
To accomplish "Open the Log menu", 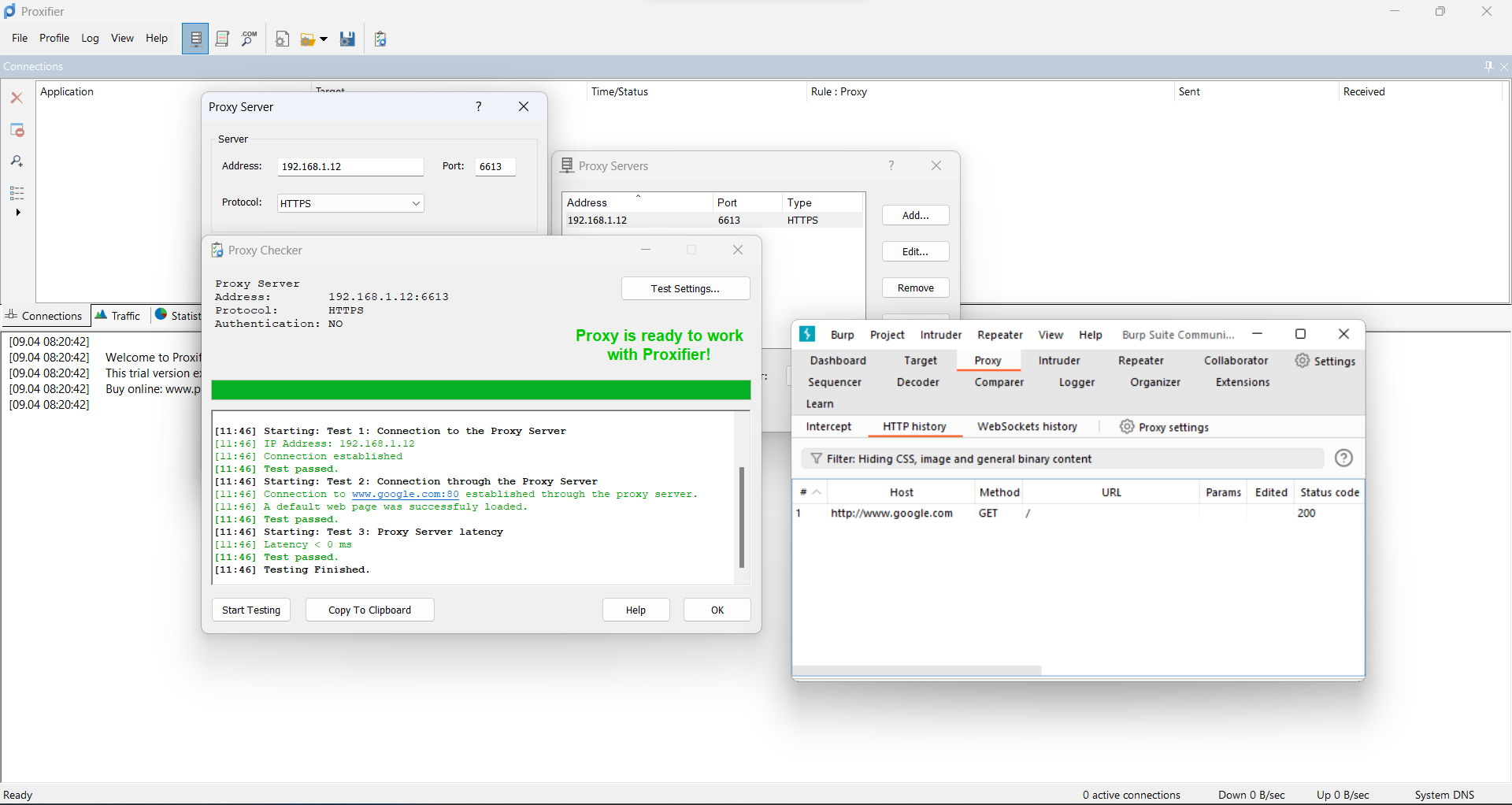I will click(x=90, y=38).
